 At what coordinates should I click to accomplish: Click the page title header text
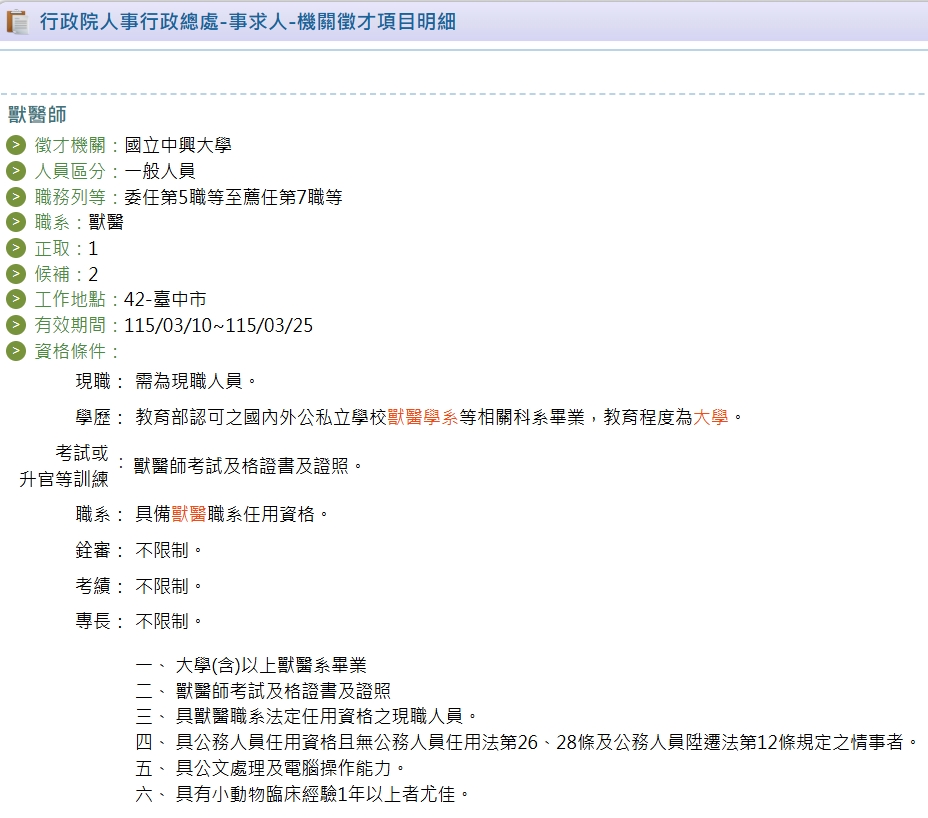click(248, 21)
